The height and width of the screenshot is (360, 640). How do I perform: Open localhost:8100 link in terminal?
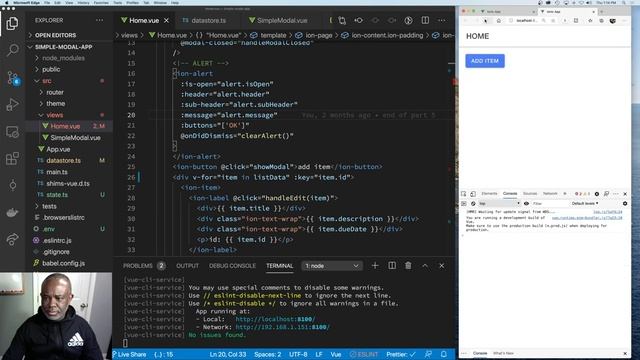(x=275, y=319)
